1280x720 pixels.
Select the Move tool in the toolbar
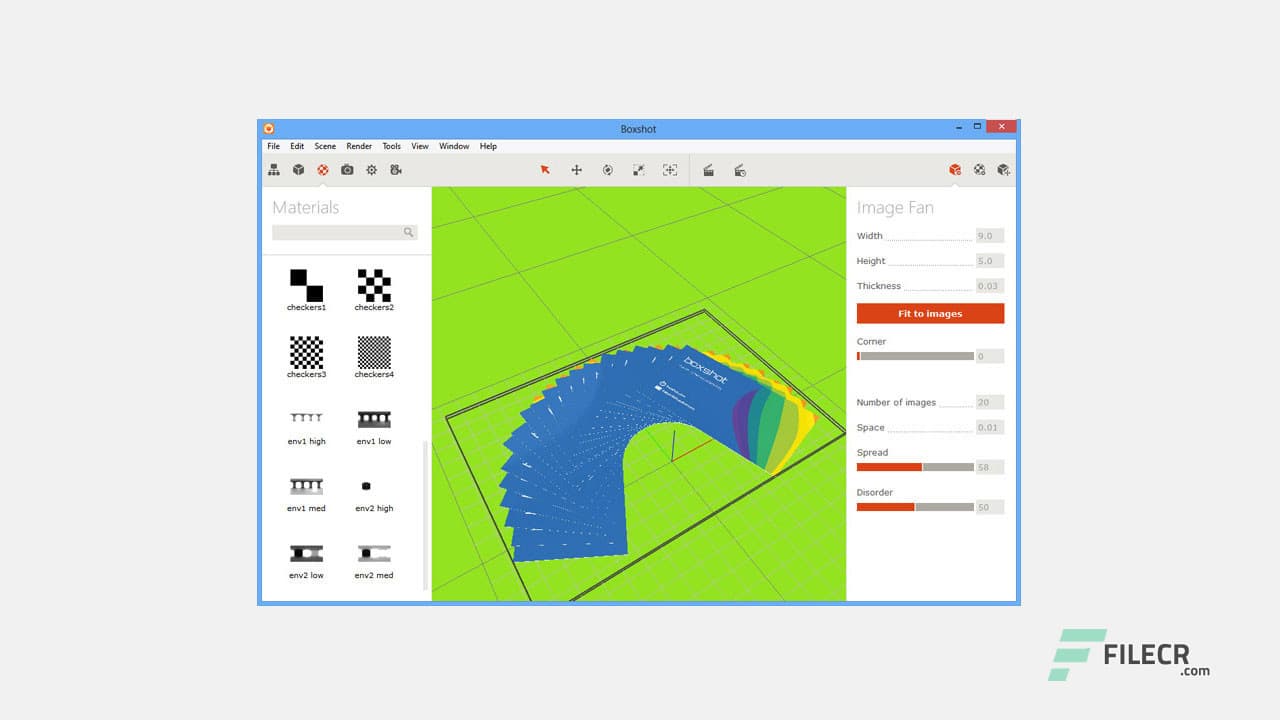pos(576,170)
